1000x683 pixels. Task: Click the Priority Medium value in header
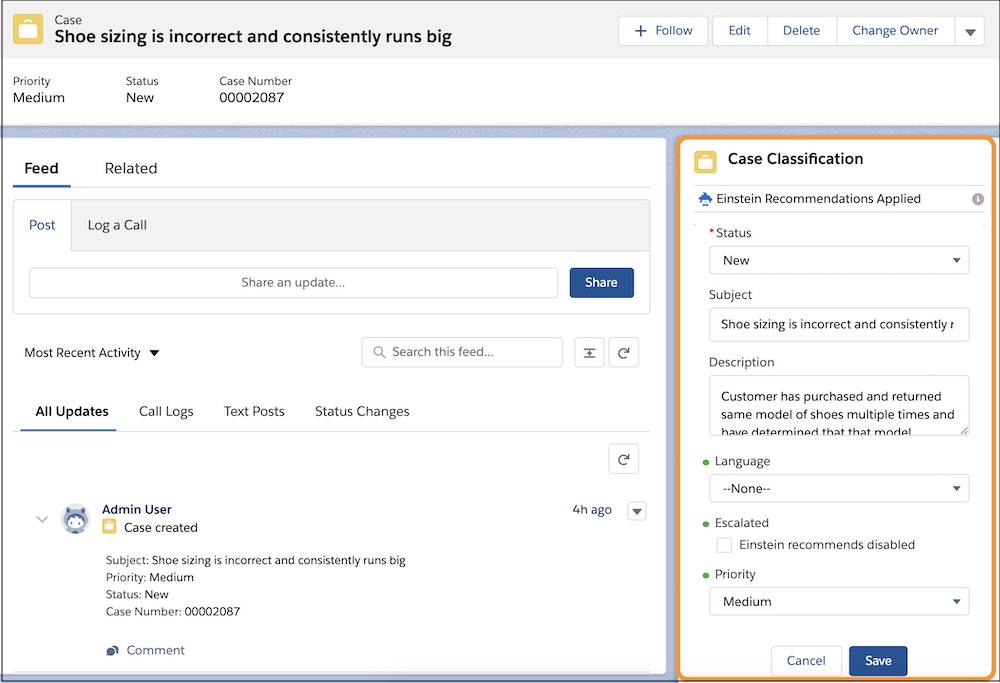tap(39, 98)
